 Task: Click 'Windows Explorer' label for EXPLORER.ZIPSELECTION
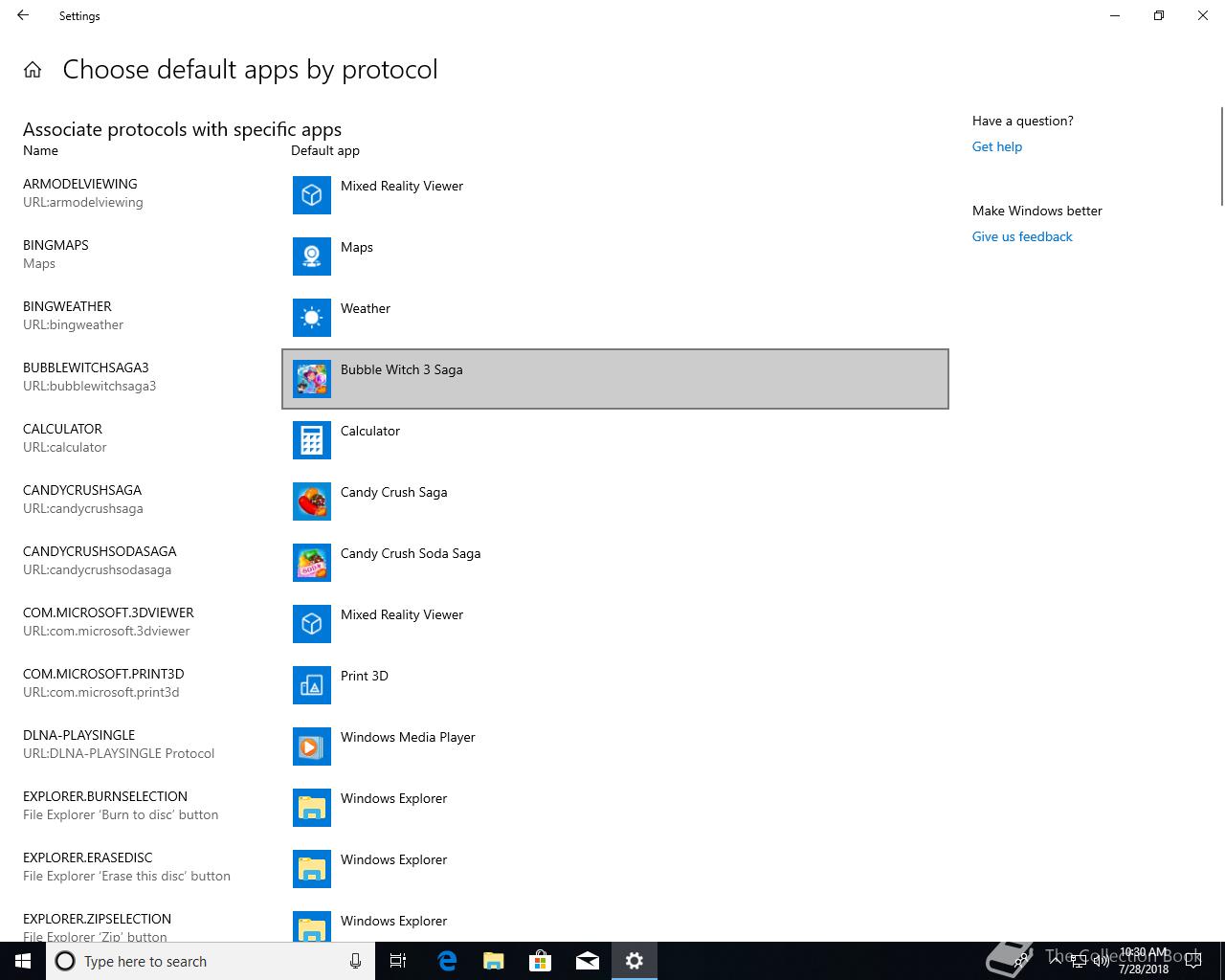pos(393,921)
